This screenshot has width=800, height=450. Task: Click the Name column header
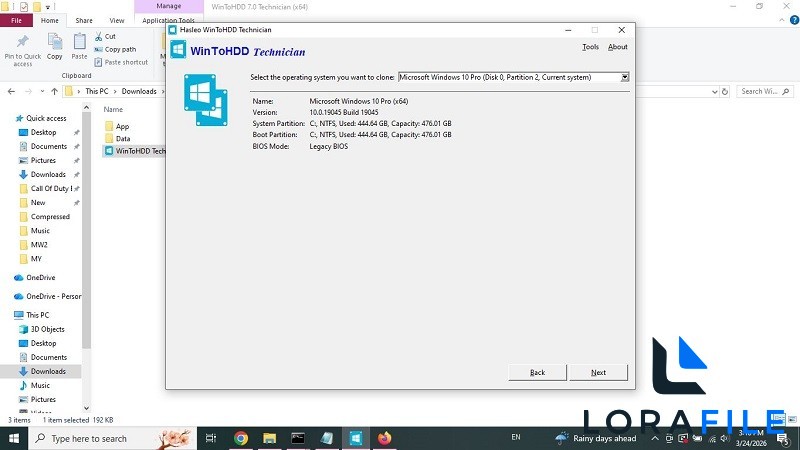pos(113,109)
